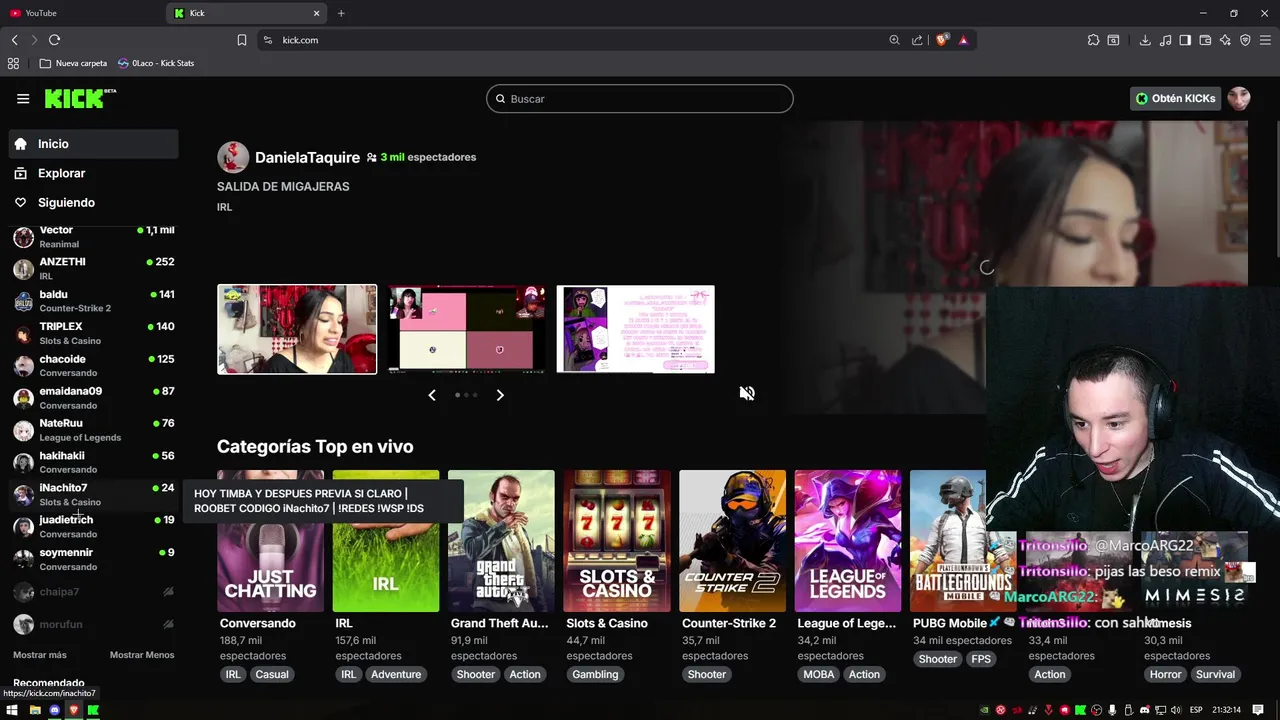The height and width of the screenshot is (720, 1280).
Task: Open ANZETHI channel in followed list
Action: tap(93, 268)
